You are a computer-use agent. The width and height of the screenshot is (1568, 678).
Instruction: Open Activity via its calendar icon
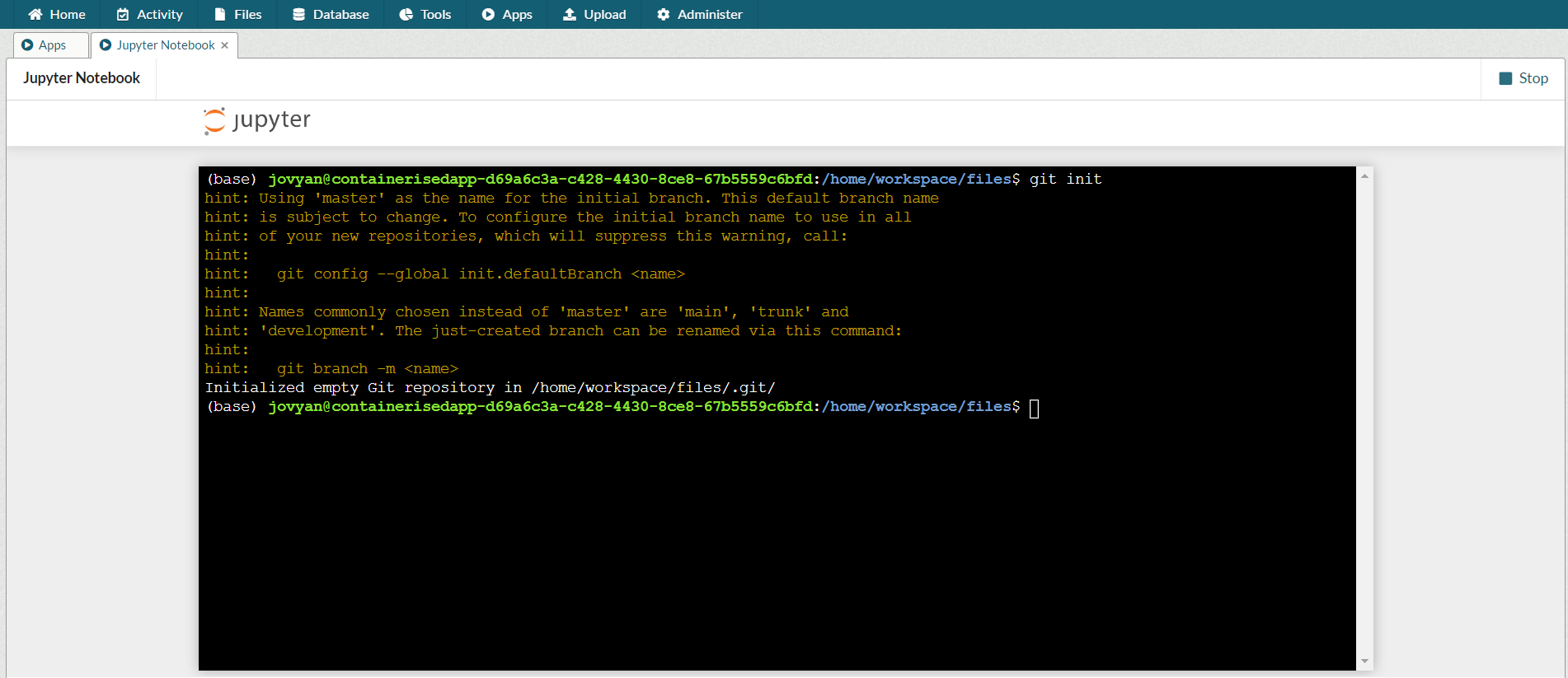123,14
